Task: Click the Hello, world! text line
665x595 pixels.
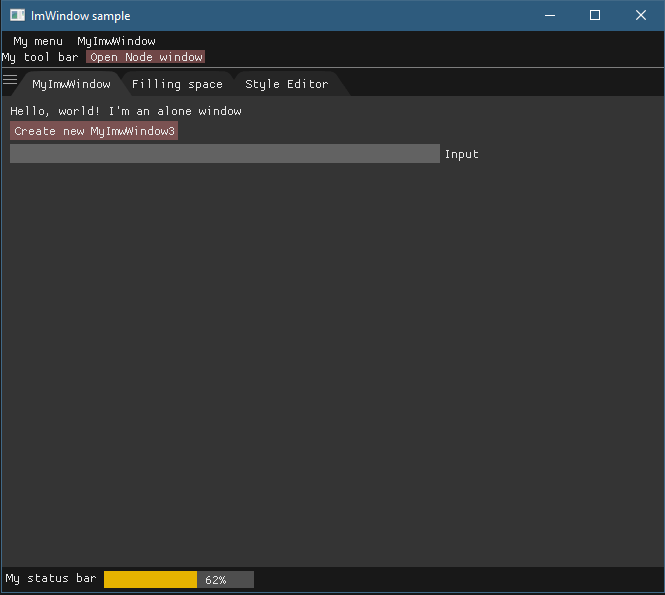Action: pyautogui.click(x=125, y=111)
